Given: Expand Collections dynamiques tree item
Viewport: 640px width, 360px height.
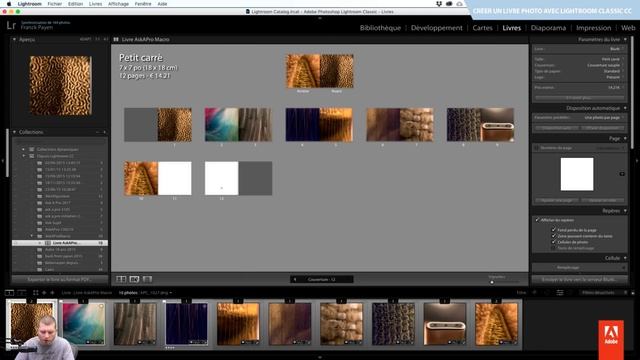Looking at the screenshot, I should coord(23,149).
